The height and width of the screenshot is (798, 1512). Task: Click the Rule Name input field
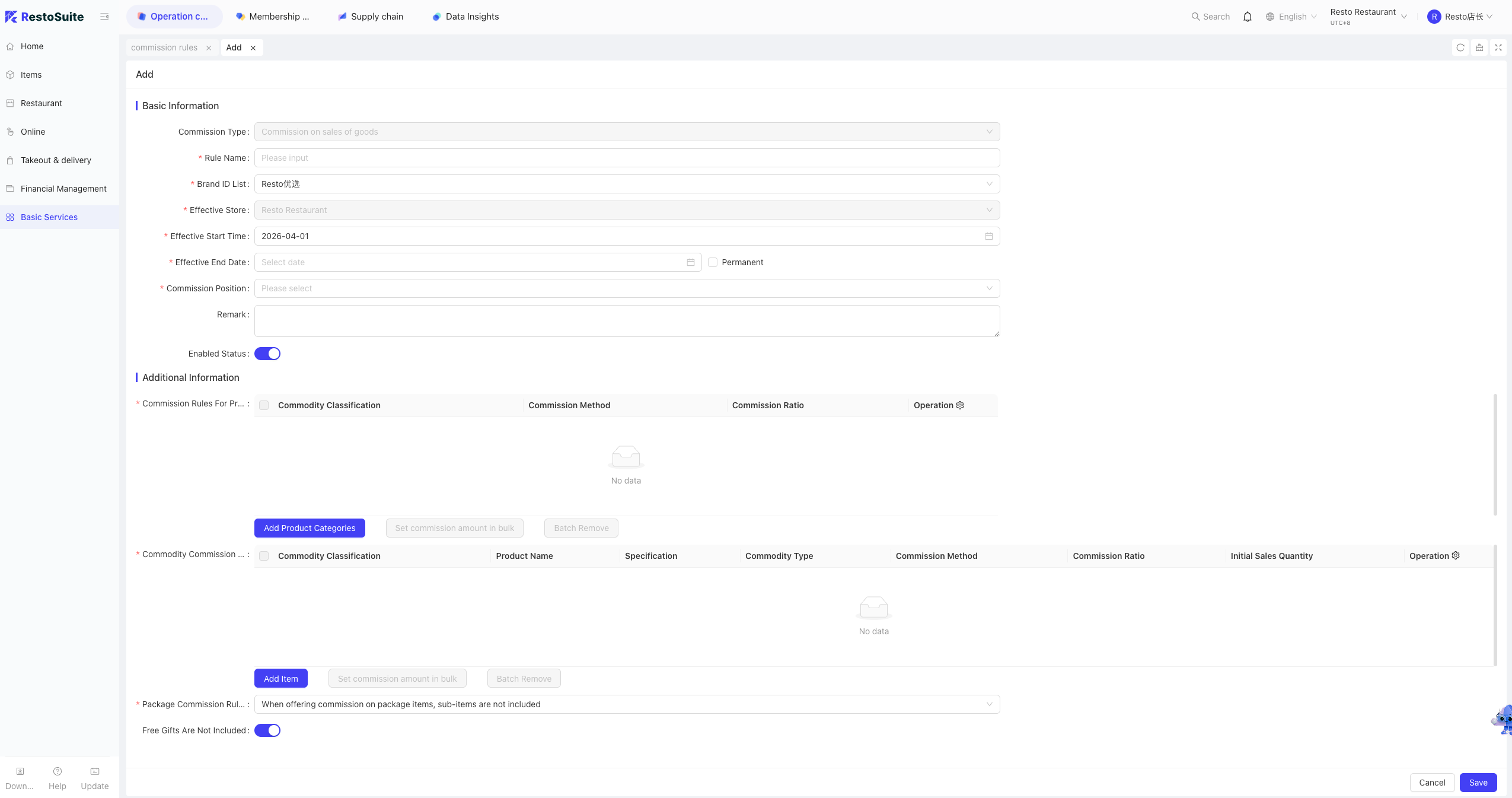[x=627, y=158]
